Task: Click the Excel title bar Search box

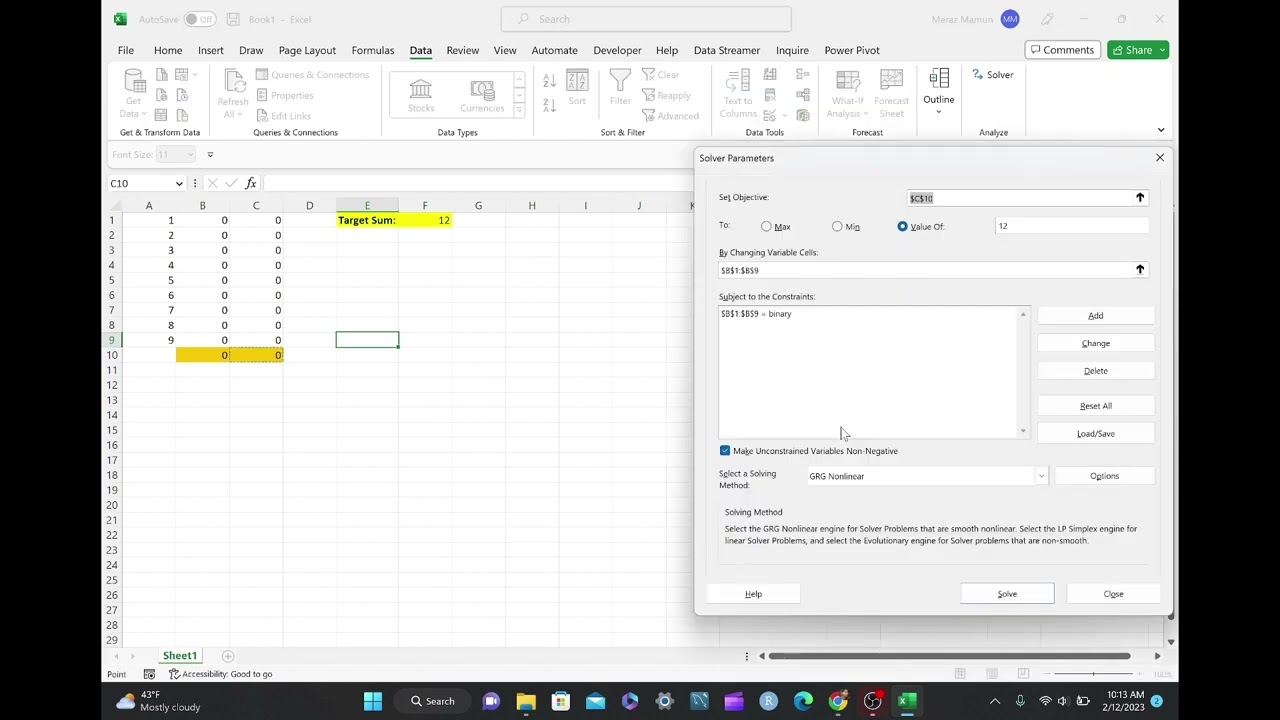Action: (646, 19)
